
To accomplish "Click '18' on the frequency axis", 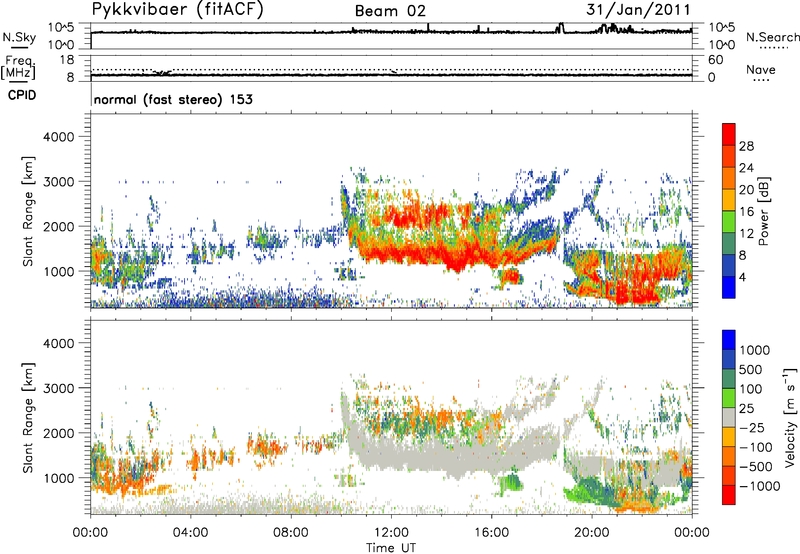I will click(x=67, y=60).
